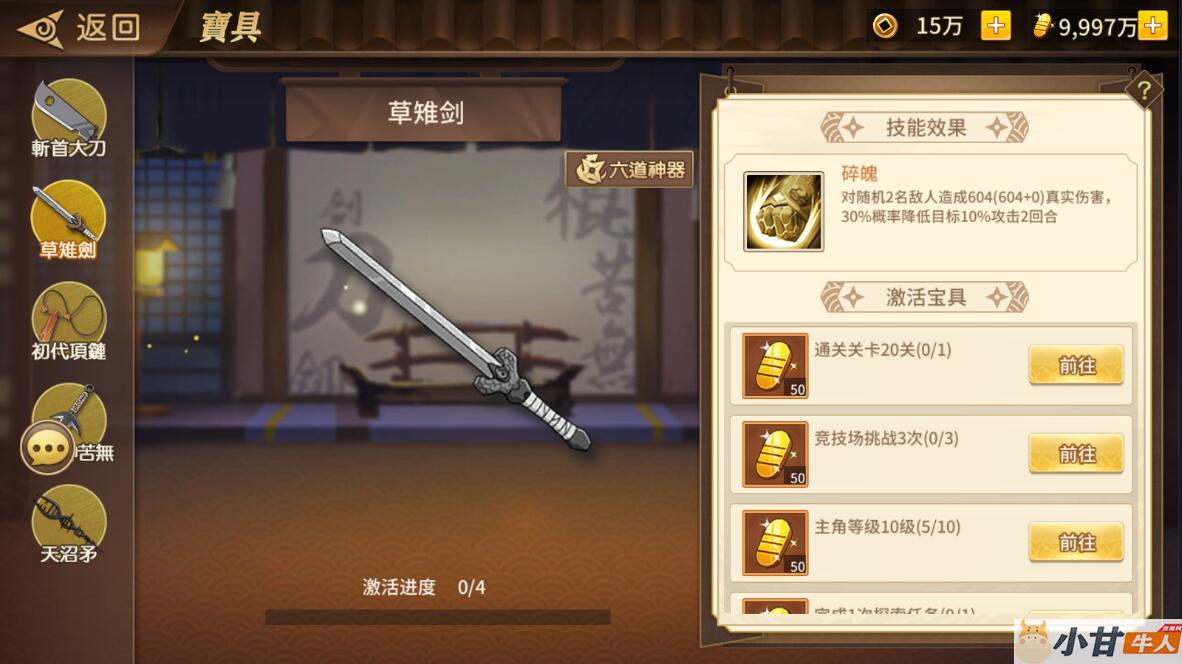This screenshot has height=664, width=1182.
Task: Go to 竞技场挑战3次 task via 前往
Action: point(1076,454)
